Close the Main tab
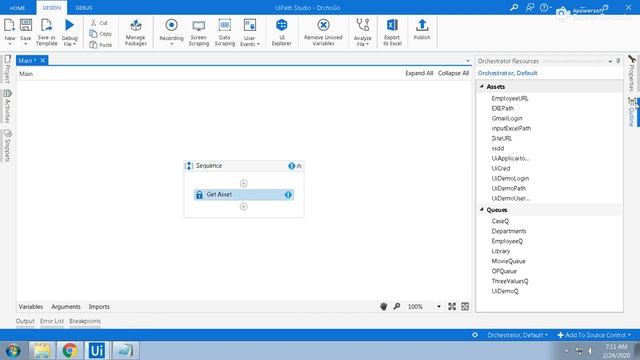 43,60
